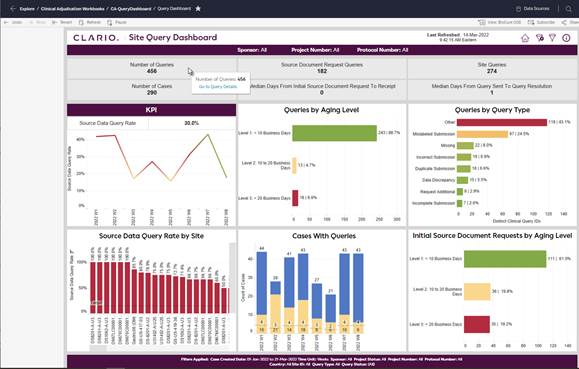Click horizontal scrollbar under Source Data Query Rate by Site
Viewport: 579px width, 369px height.
[98, 348]
